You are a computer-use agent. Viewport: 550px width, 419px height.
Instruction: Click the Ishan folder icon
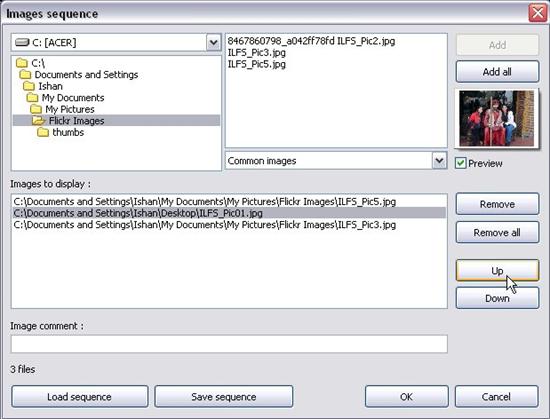(x=29, y=86)
